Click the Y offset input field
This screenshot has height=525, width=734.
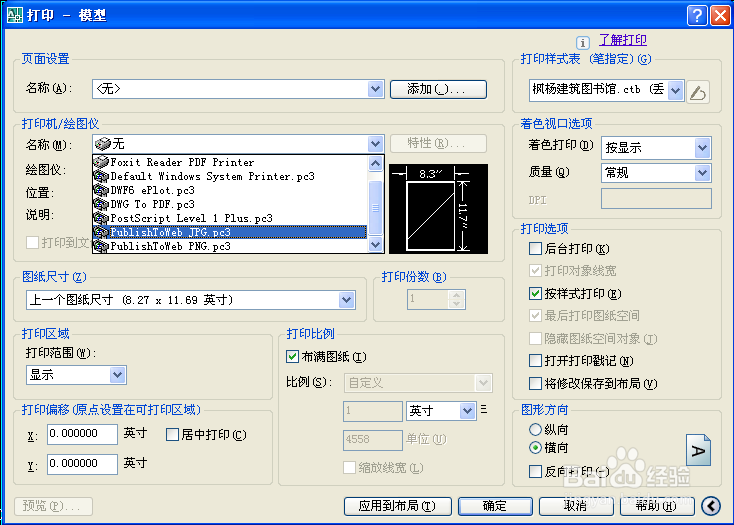click(x=82, y=464)
